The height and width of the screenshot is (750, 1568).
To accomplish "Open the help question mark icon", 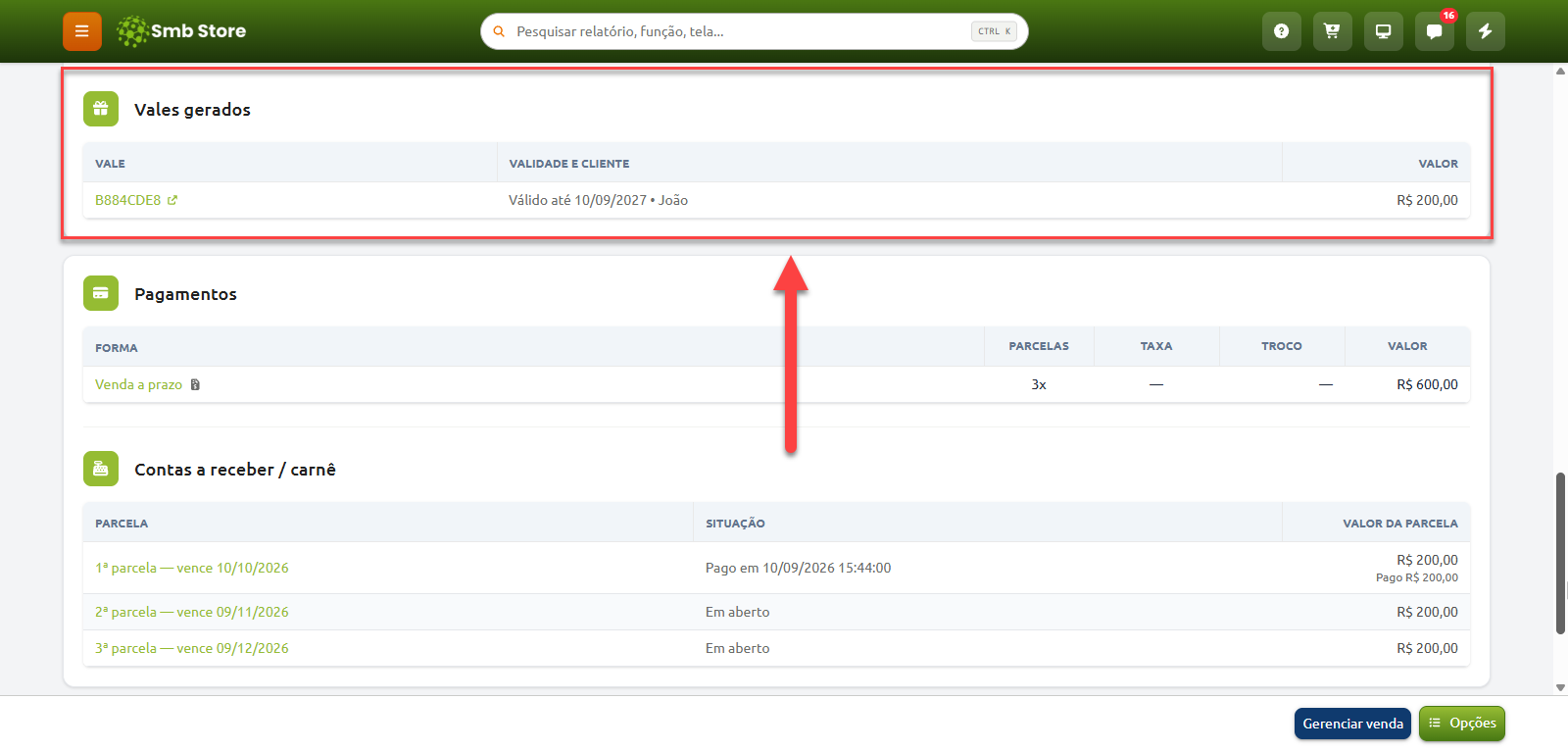I will [1281, 31].
